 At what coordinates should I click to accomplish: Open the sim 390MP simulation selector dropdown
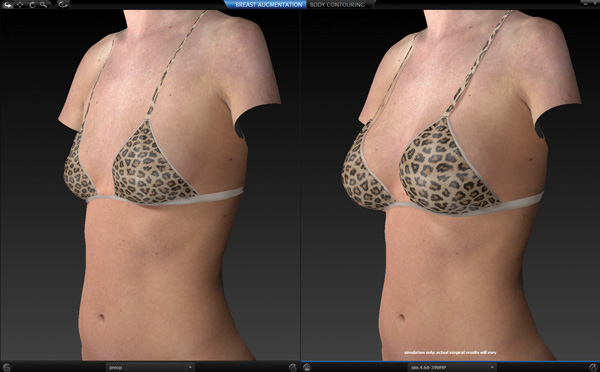pyautogui.click(x=452, y=367)
